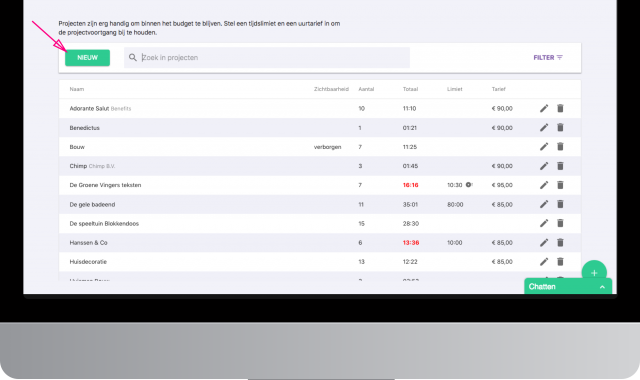Sort by the Naam column header
The width and height of the screenshot is (640, 380).
77,89
